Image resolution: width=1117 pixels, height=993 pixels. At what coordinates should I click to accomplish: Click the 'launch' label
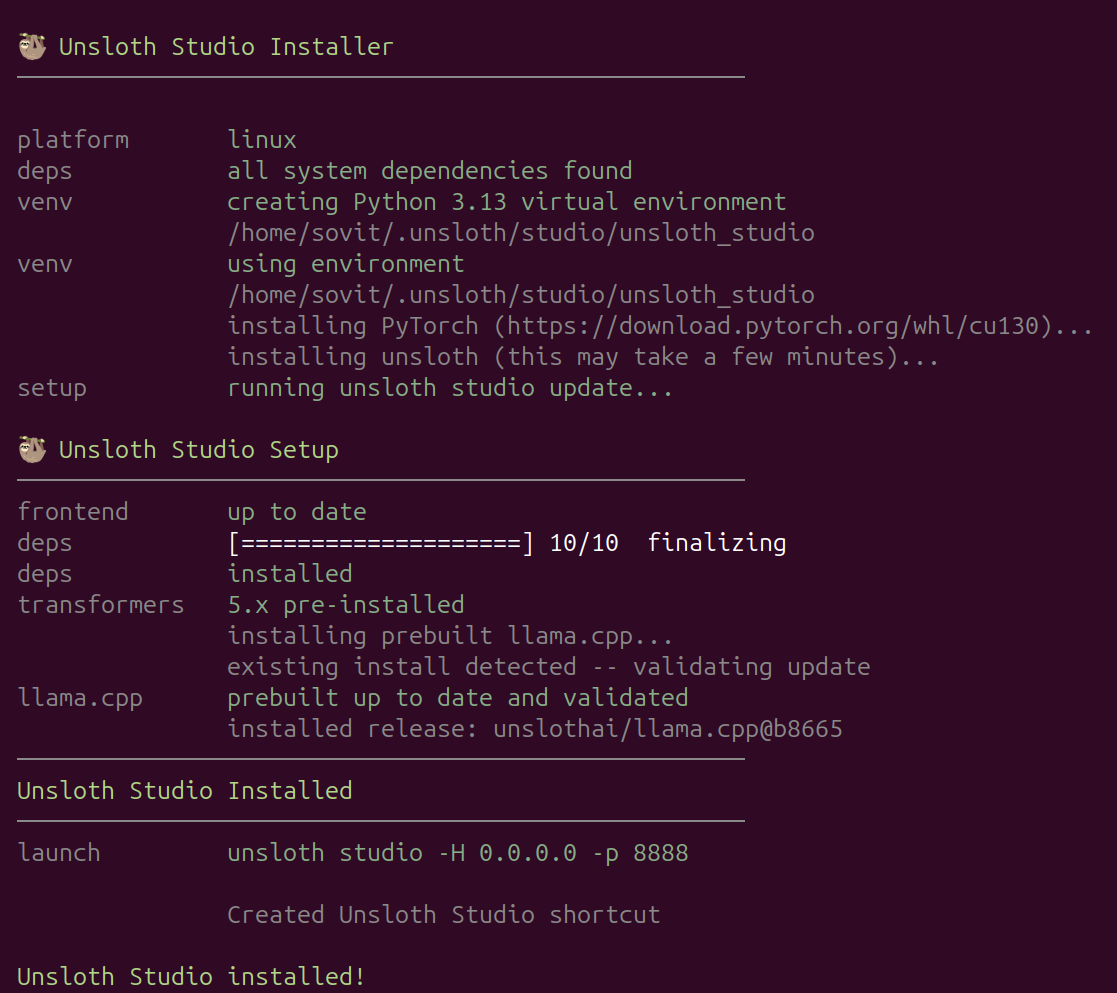click(59, 853)
